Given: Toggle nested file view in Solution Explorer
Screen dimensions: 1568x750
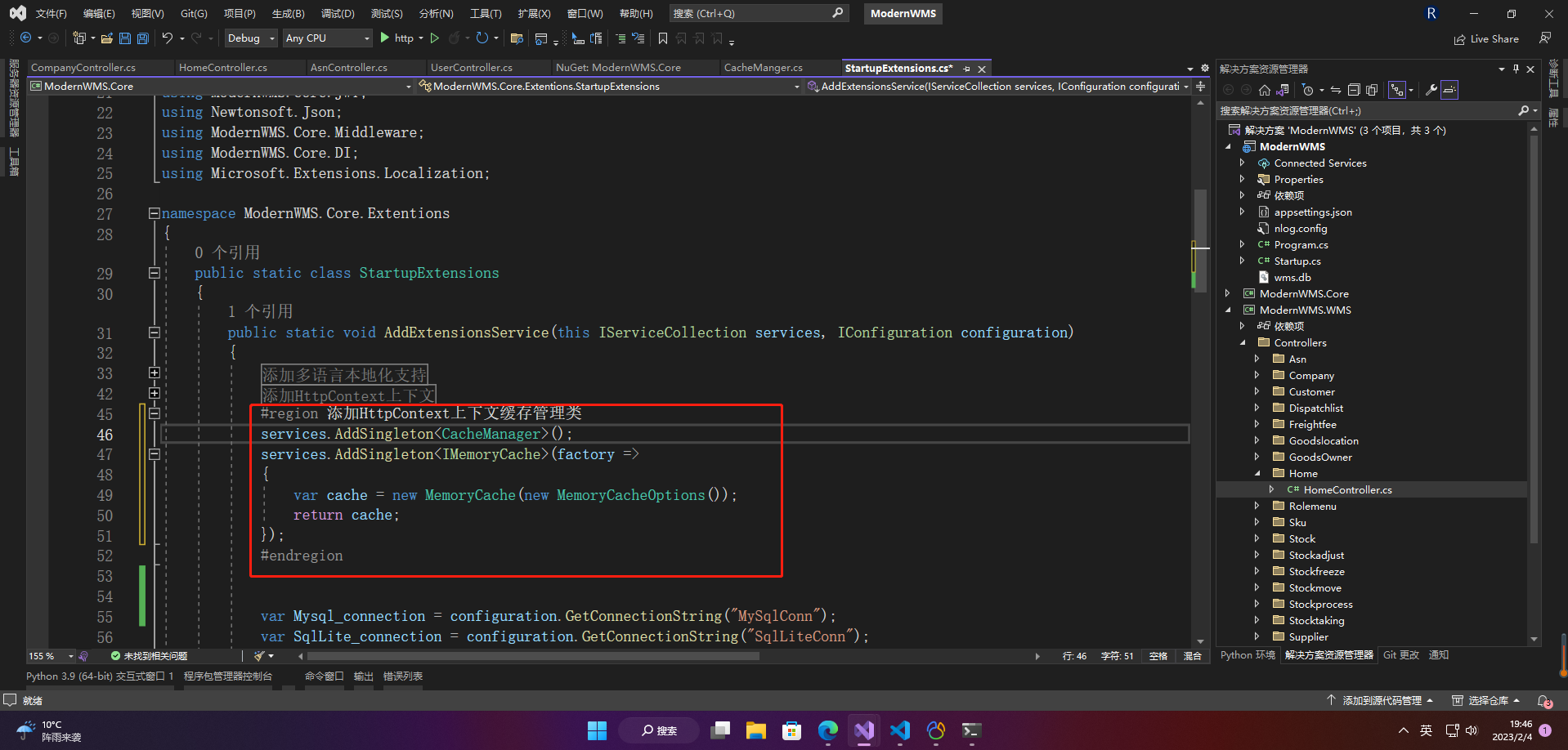Looking at the screenshot, I should (x=1397, y=90).
